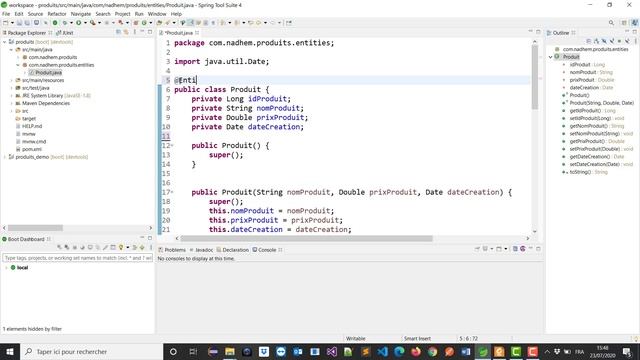Click the Save All toolbar icon
Viewport: 640px width, 360px height.
pos(27,23)
